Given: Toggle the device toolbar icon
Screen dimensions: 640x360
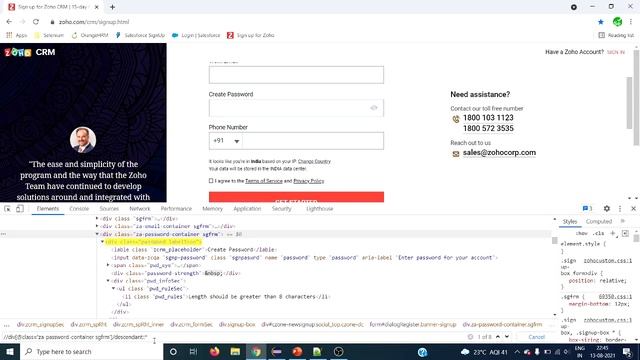Looking at the screenshot, I should point(20,209).
